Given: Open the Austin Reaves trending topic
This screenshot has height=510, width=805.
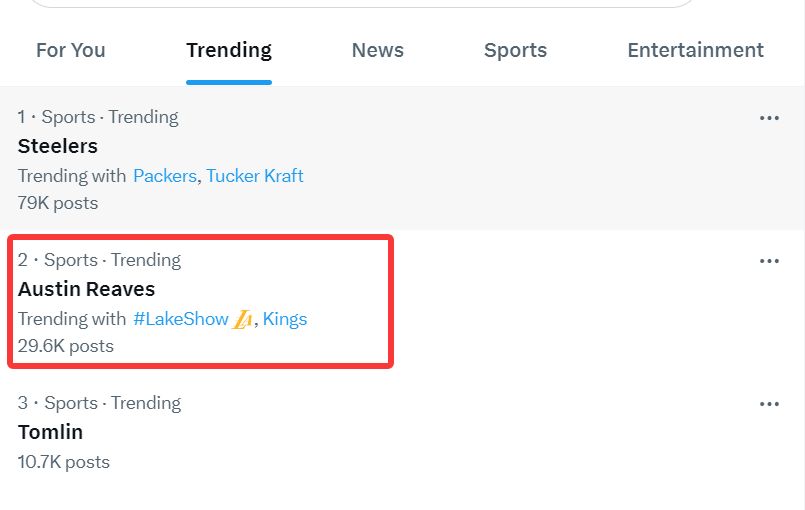Looking at the screenshot, I should pos(86,289).
